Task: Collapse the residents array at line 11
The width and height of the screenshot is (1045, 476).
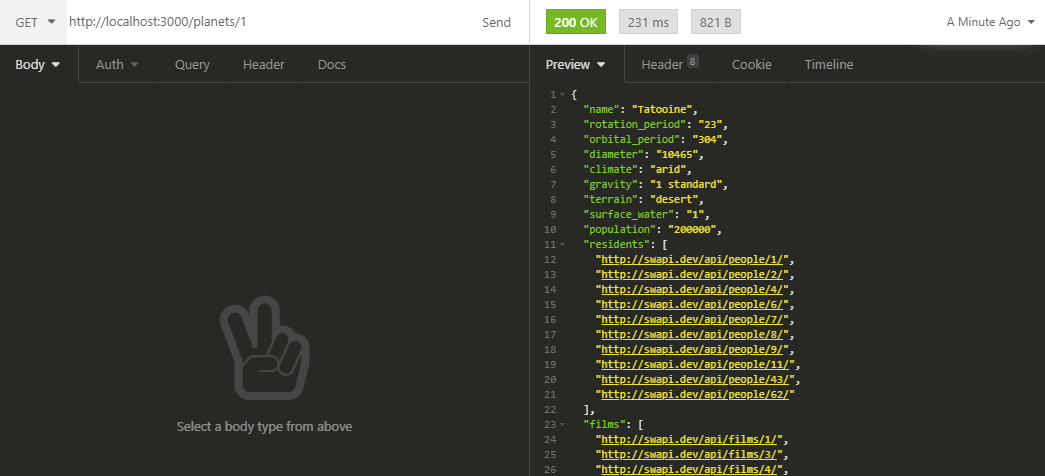Action: (x=562, y=244)
